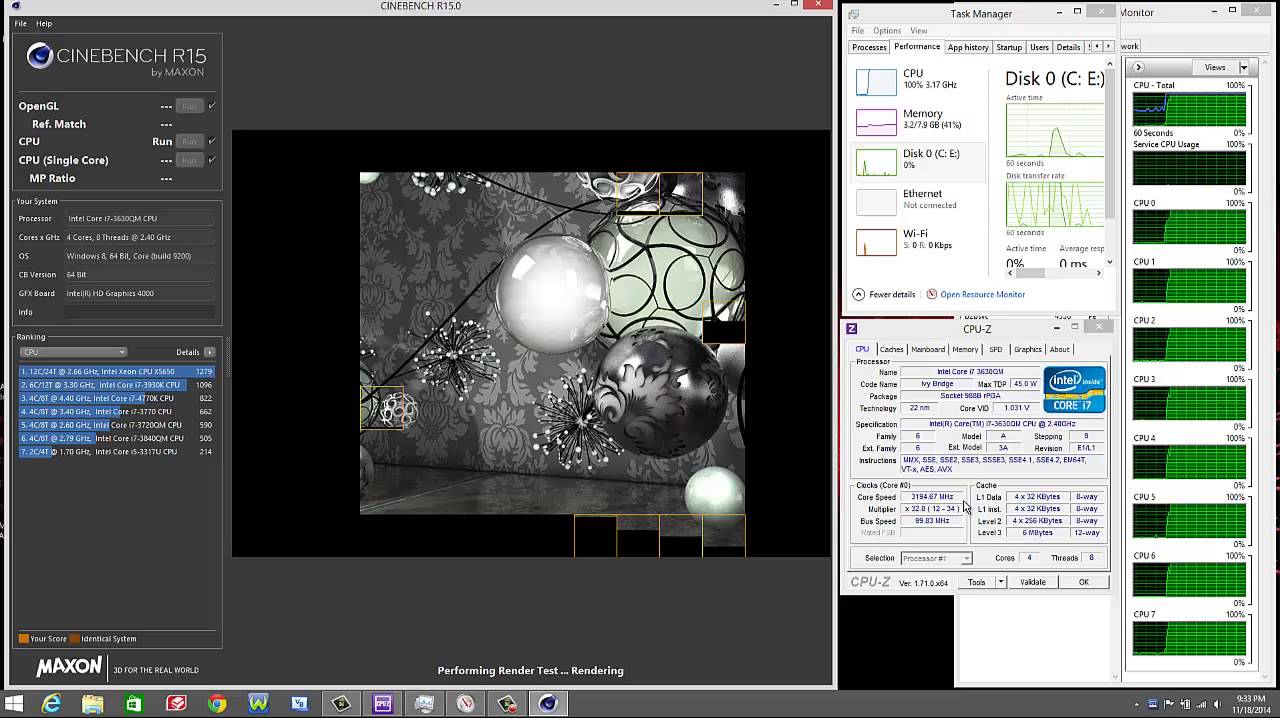Click the Run button for OpenGL test
Image resolution: width=1280 pixels, height=718 pixels.
[189, 106]
